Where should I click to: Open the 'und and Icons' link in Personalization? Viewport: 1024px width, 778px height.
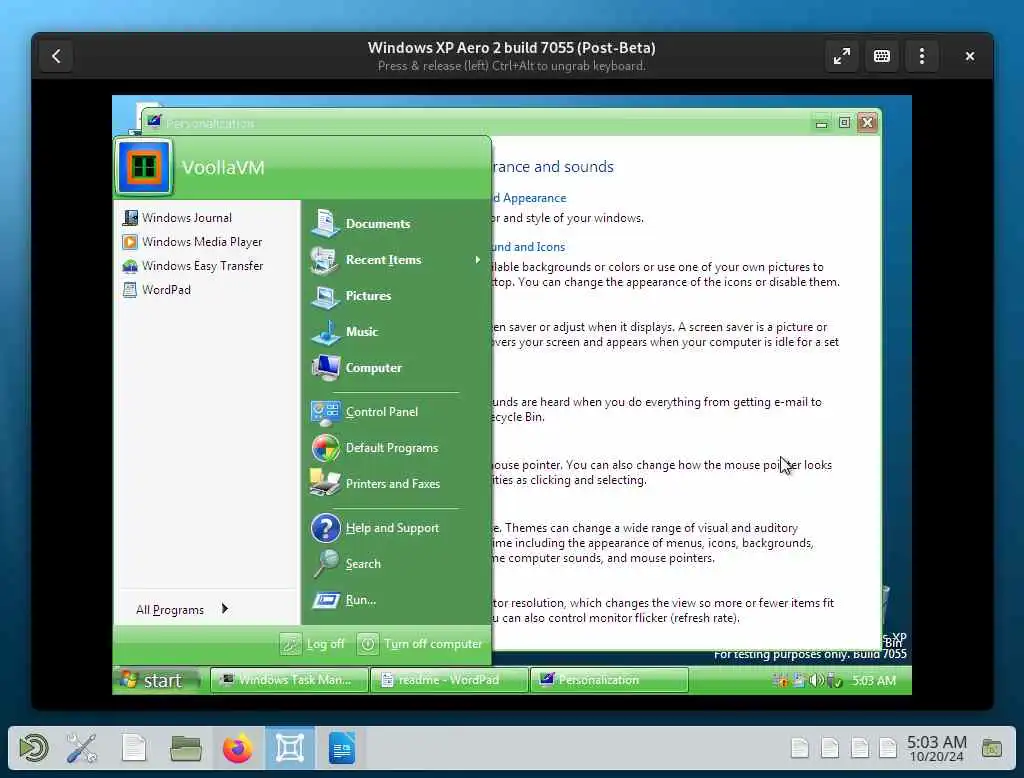point(528,247)
